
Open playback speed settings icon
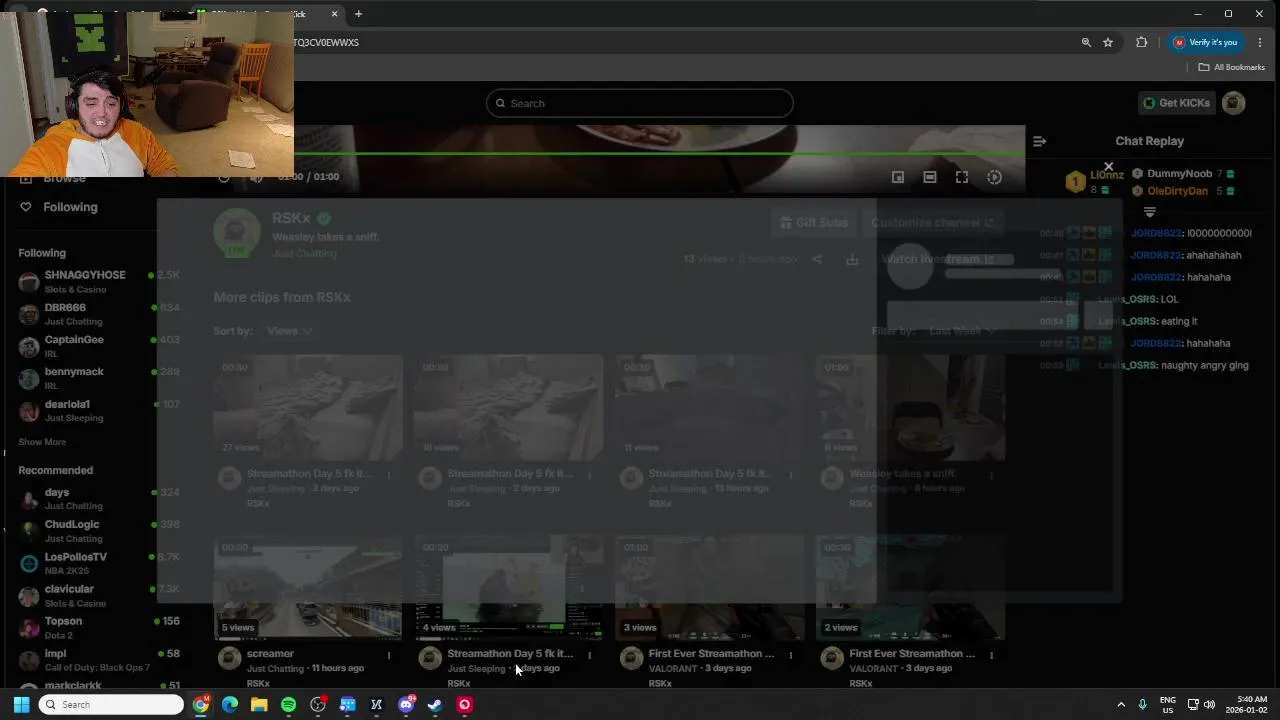(x=994, y=177)
